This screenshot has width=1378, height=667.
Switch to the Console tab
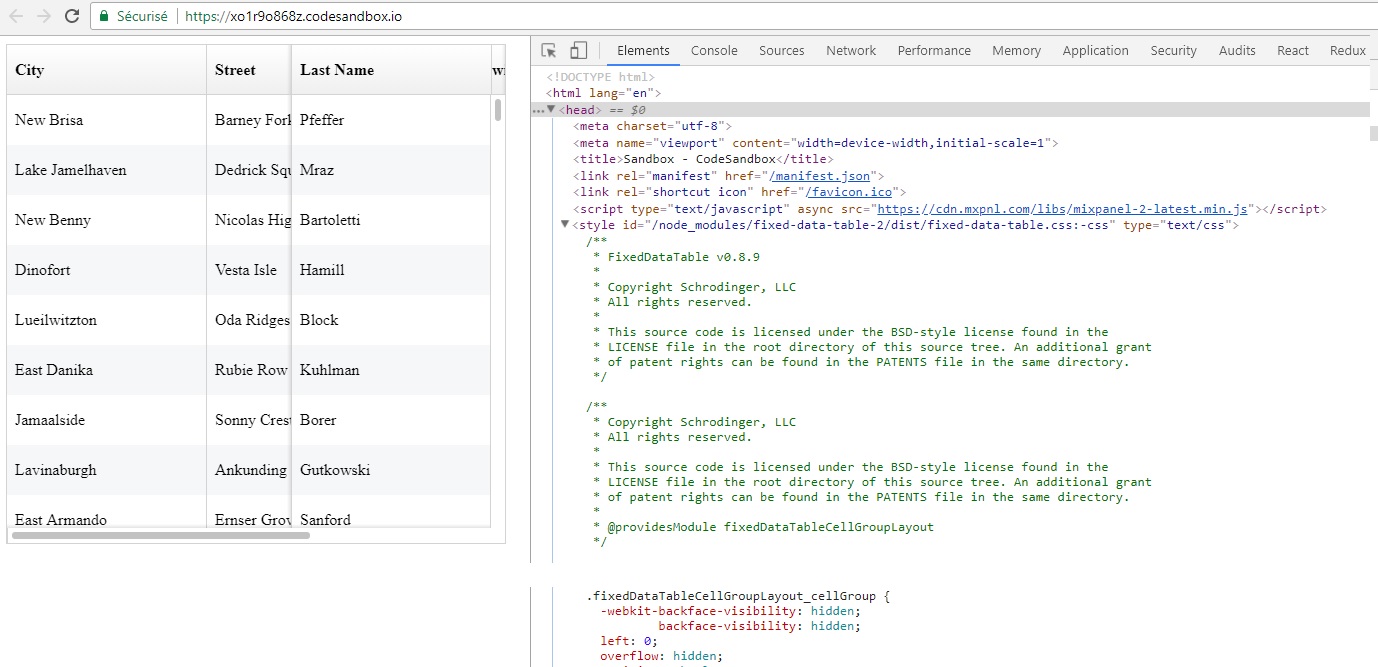click(x=713, y=50)
